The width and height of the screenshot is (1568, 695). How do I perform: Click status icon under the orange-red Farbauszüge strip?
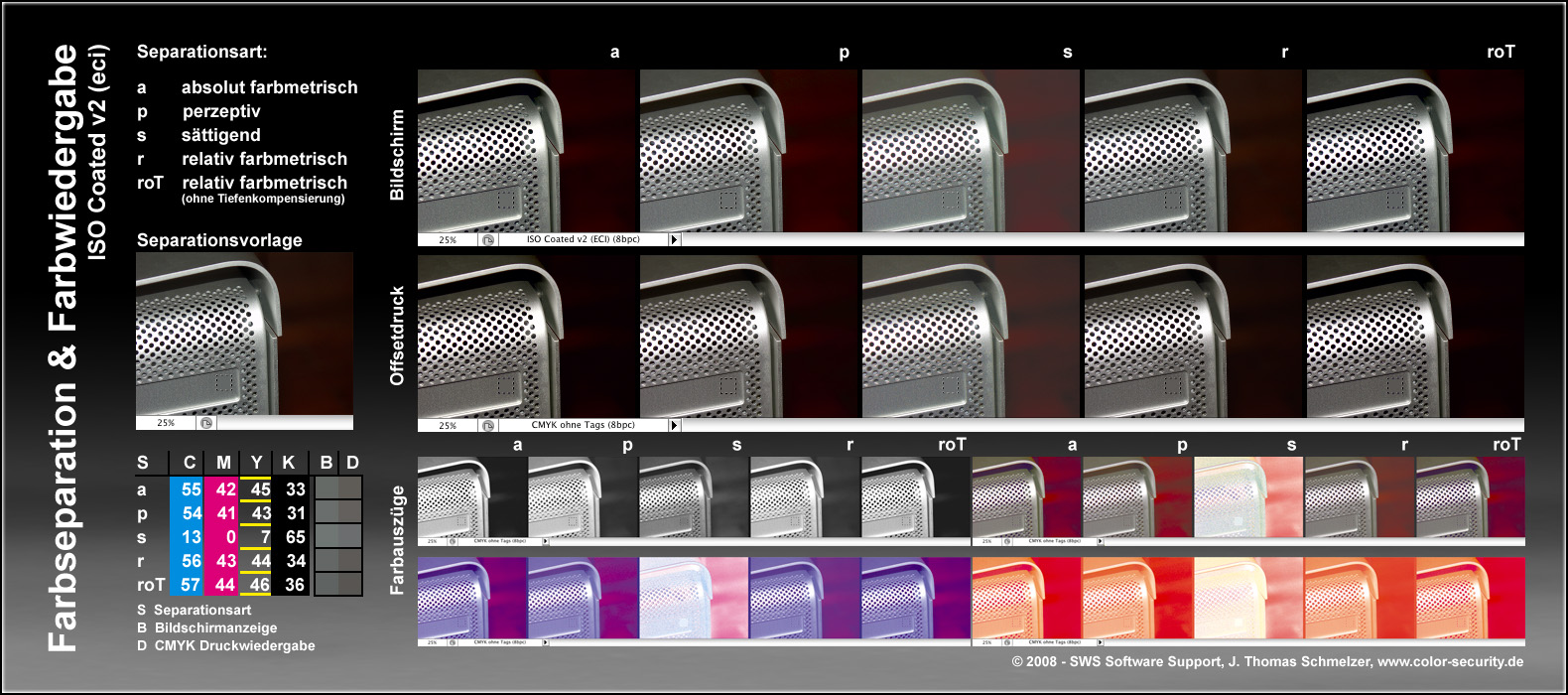pyautogui.click(x=1007, y=642)
